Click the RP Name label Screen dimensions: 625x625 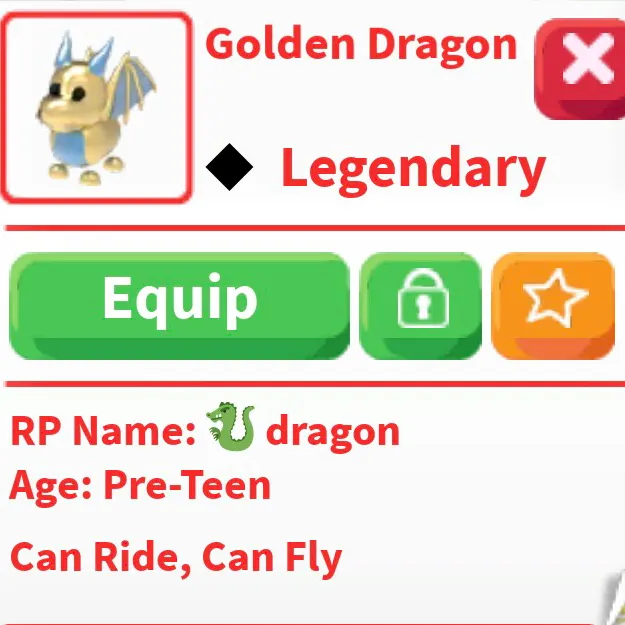(x=103, y=430)
